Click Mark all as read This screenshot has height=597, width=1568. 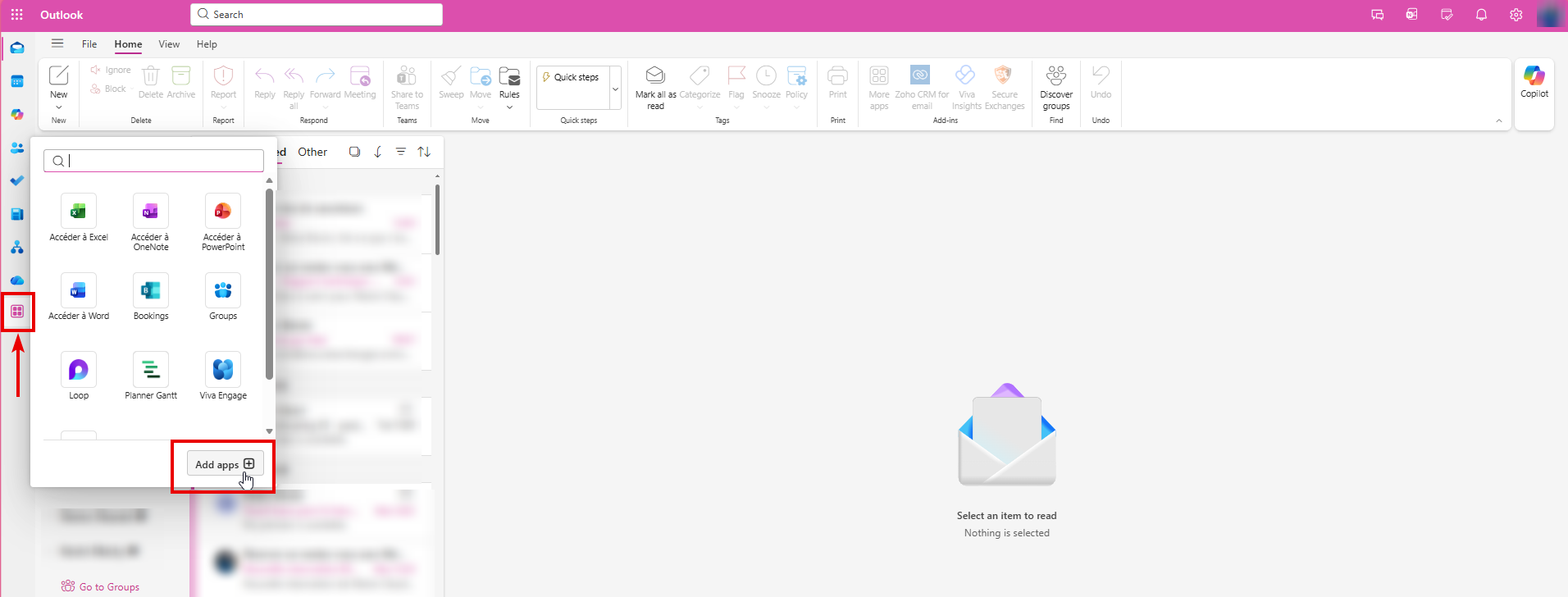[655, 88]
